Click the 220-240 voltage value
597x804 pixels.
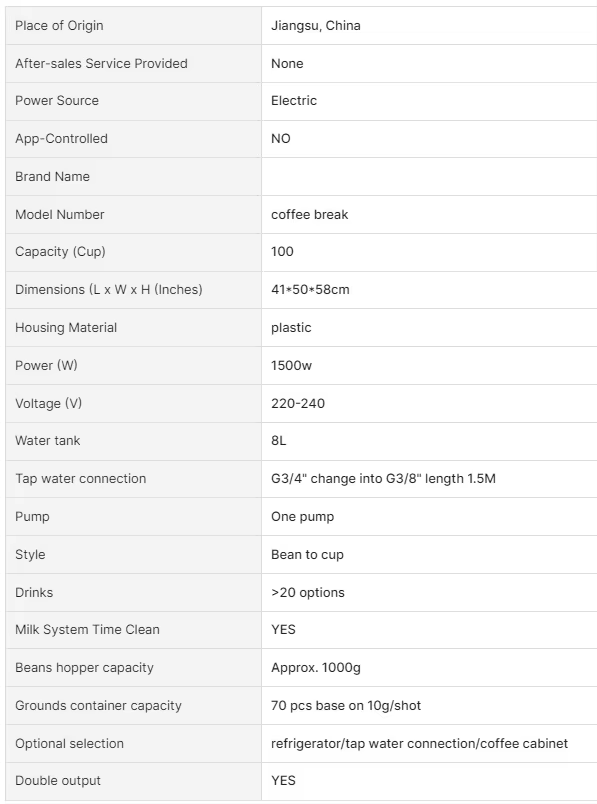[297, 404]
